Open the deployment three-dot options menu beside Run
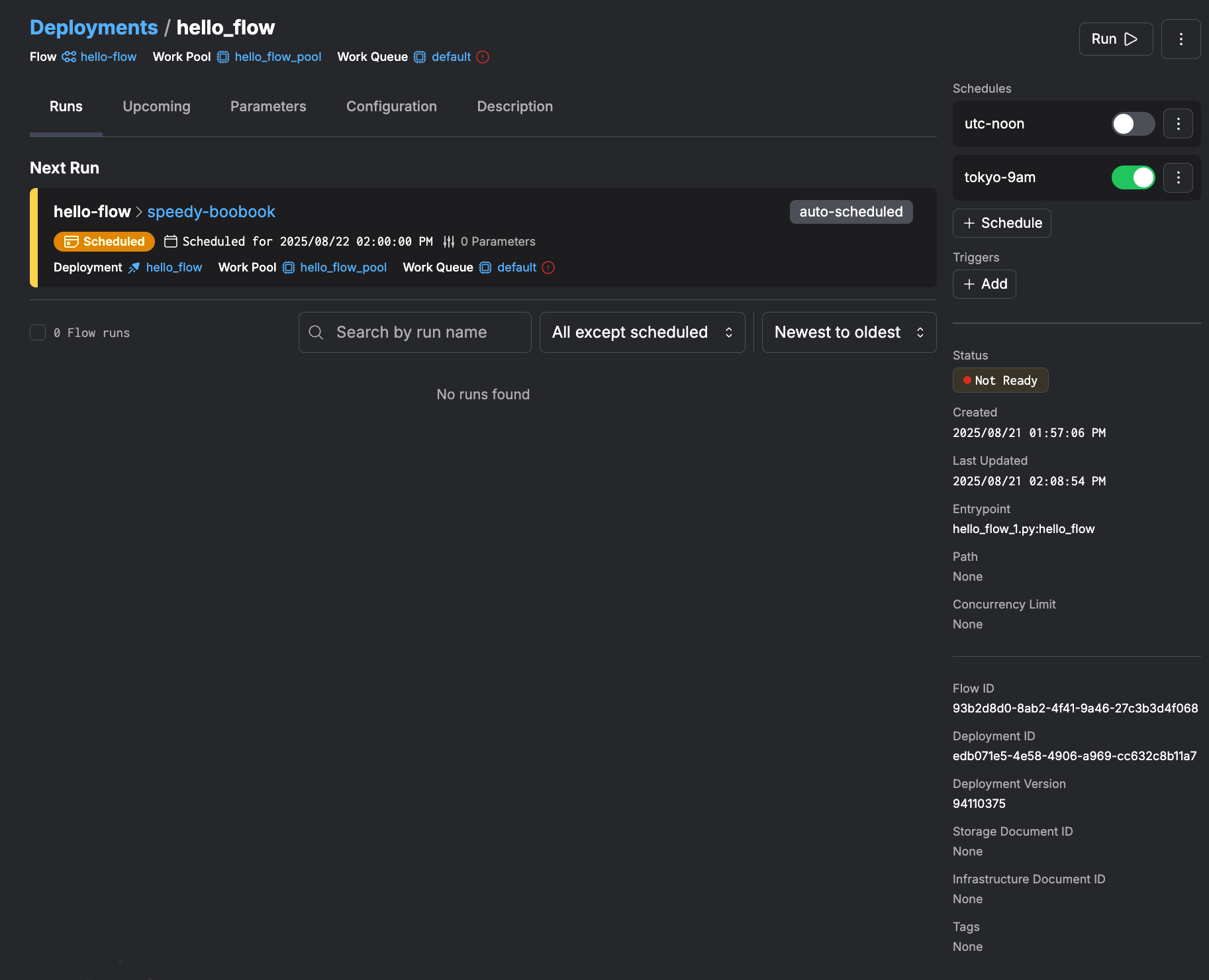Image resolution: width=1209 pixels, height=980 pixels. tap(1181, 39)
